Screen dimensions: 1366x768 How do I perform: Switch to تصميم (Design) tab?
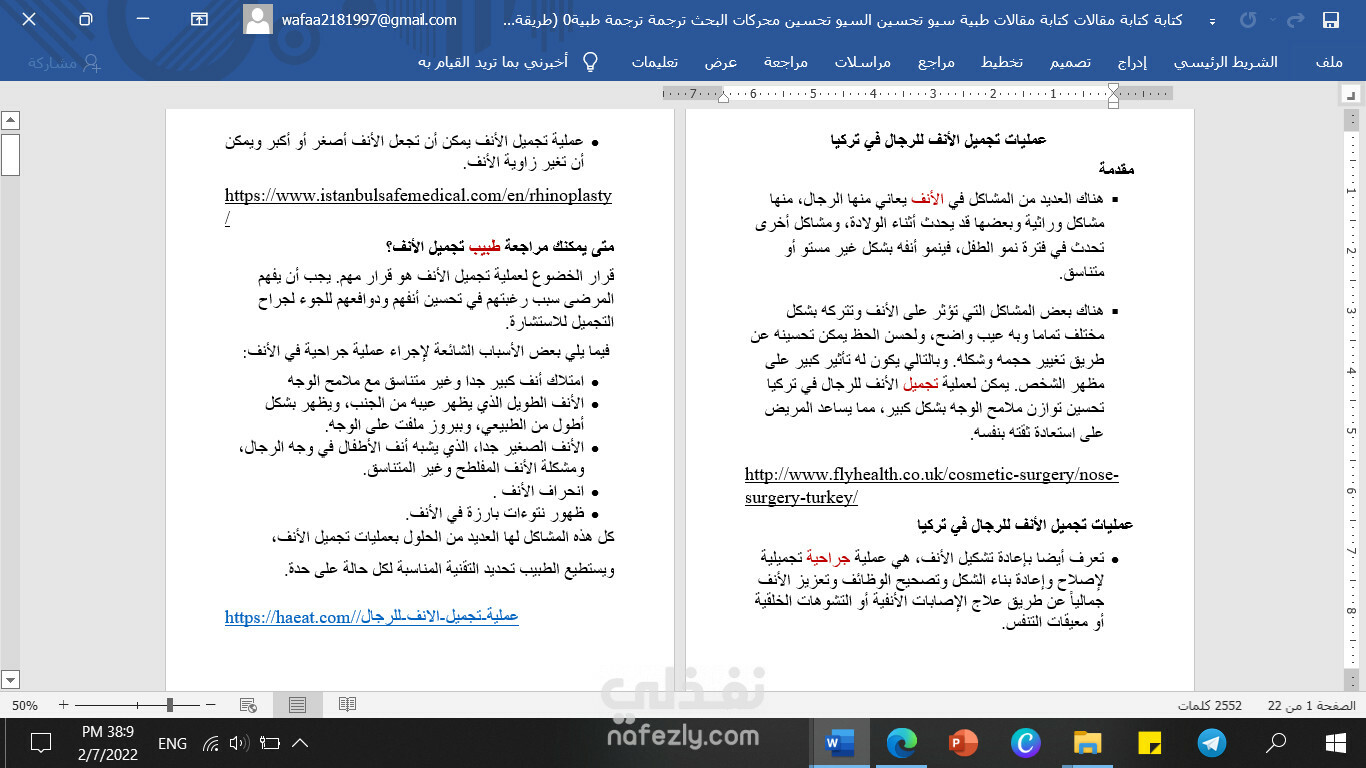click(1070, 62)
